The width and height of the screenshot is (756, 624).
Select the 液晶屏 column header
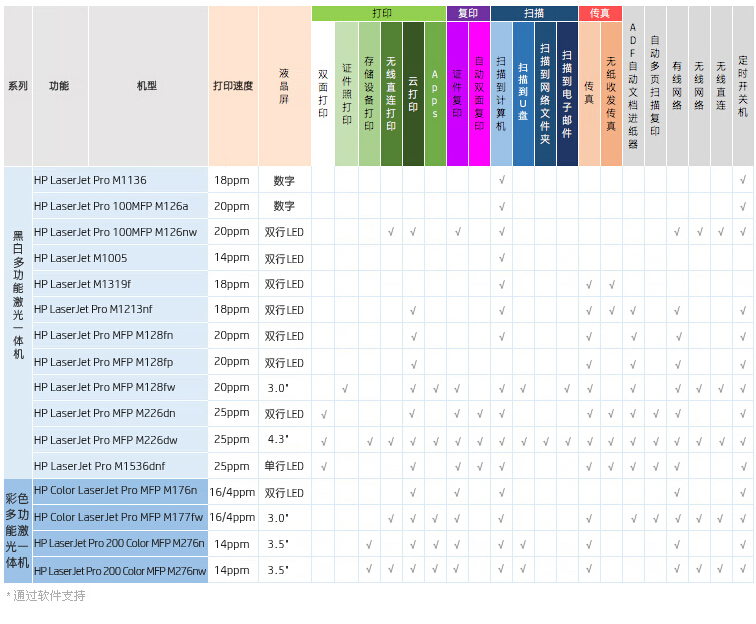point(284,86)
